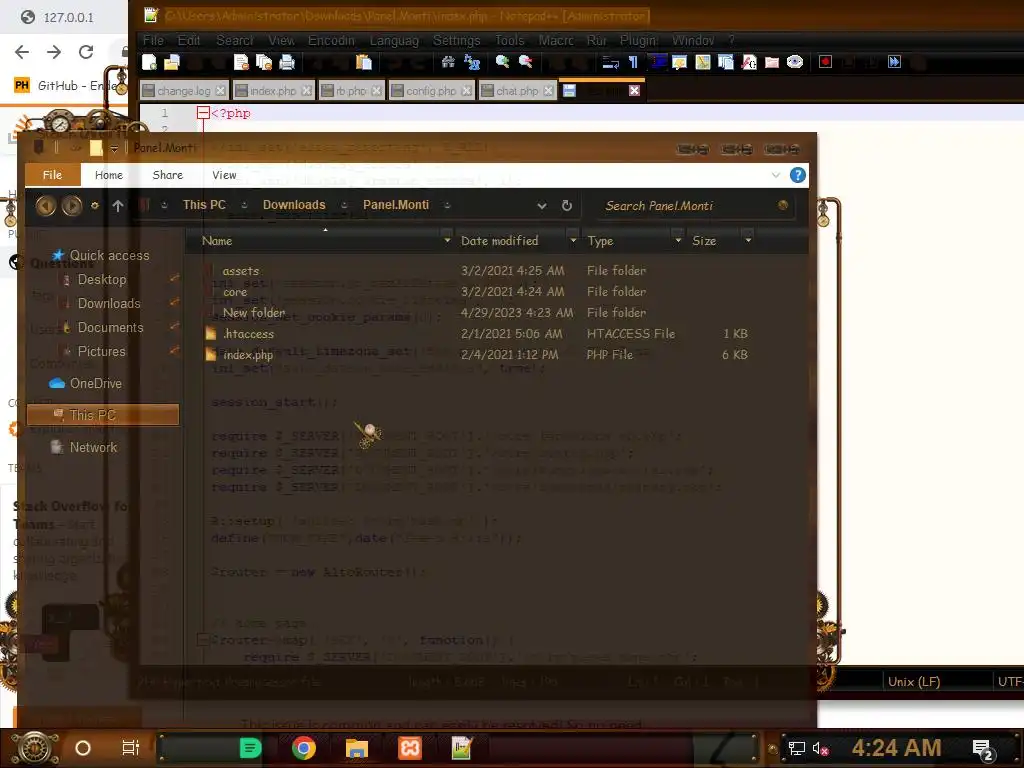
Task: Click This PC in the Explorer breadcrumb
Action: coord(204,205)
